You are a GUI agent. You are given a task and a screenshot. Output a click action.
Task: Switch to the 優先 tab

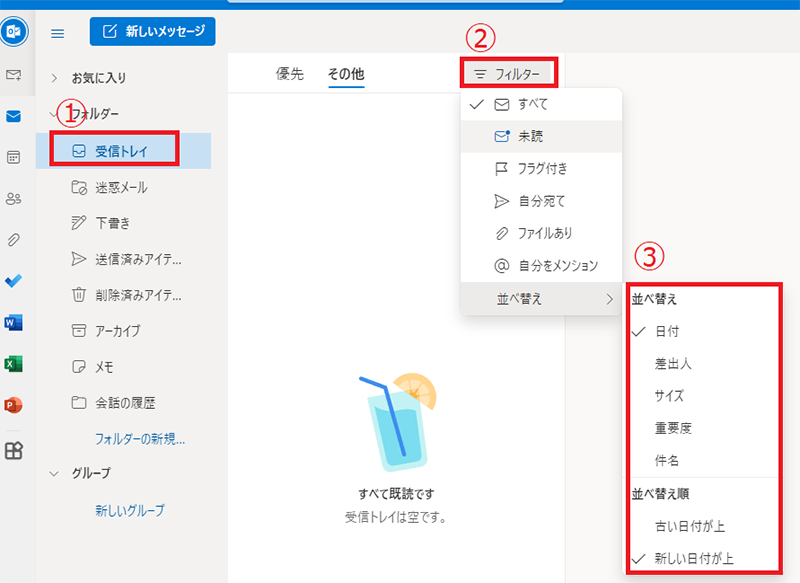(x=290, y=74)
